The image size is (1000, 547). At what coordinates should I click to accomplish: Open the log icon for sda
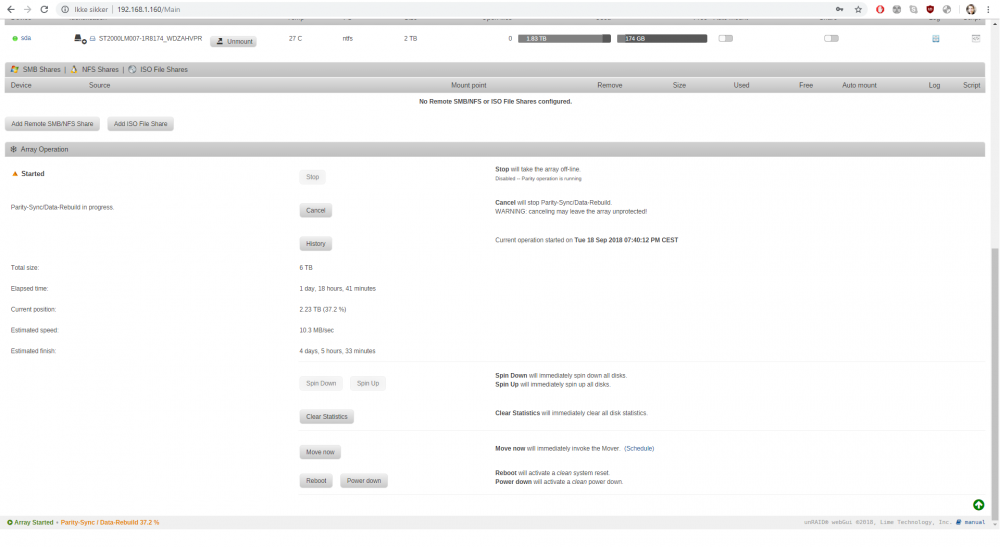[936, 39]
